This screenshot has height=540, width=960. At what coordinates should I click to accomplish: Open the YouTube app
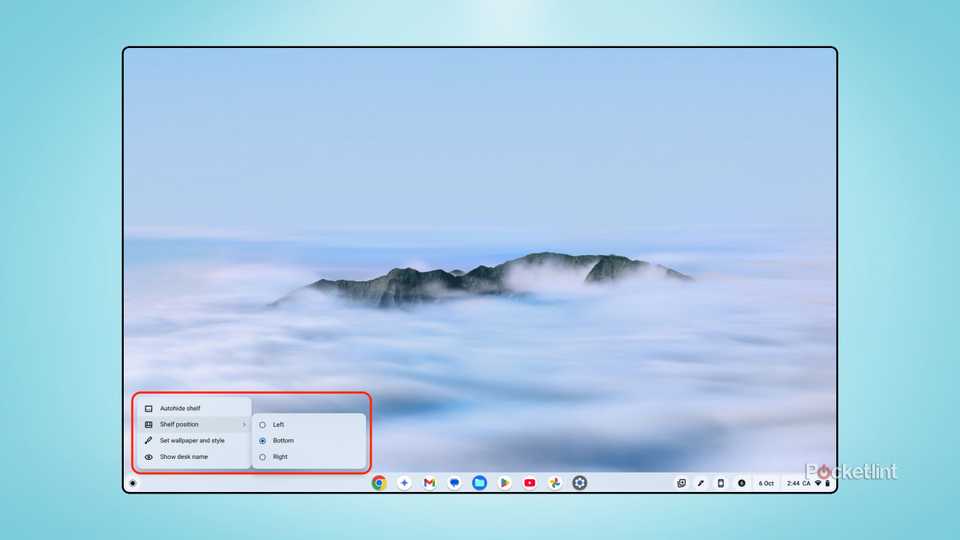[529, 483]
